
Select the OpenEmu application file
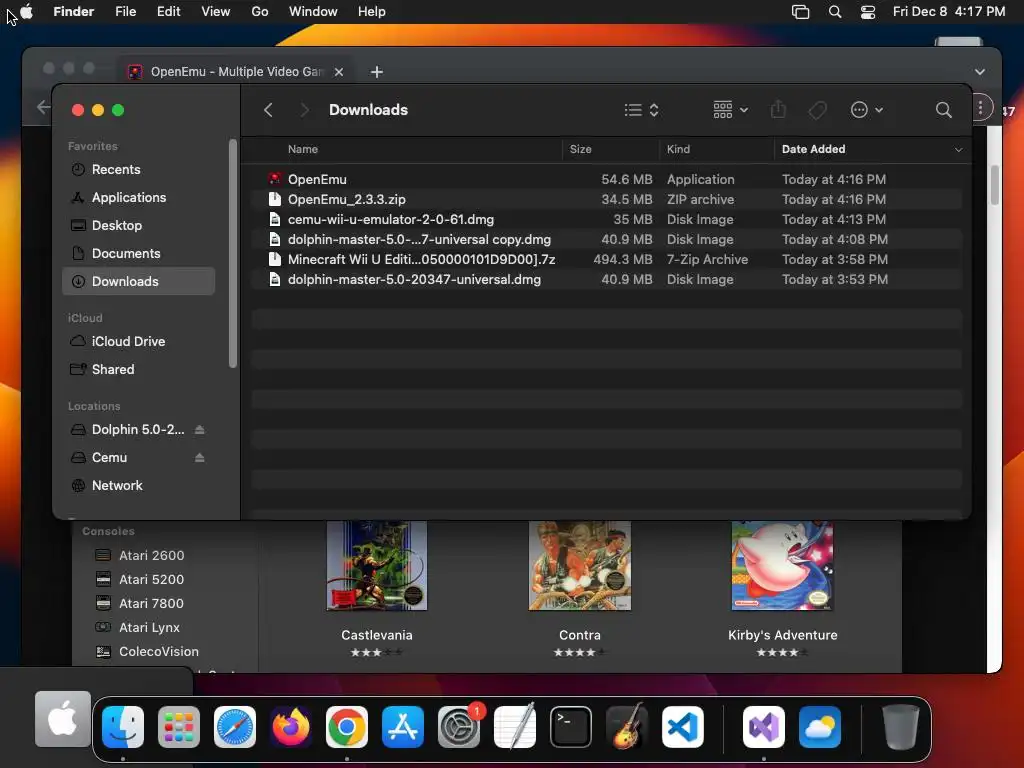(606, 180)
